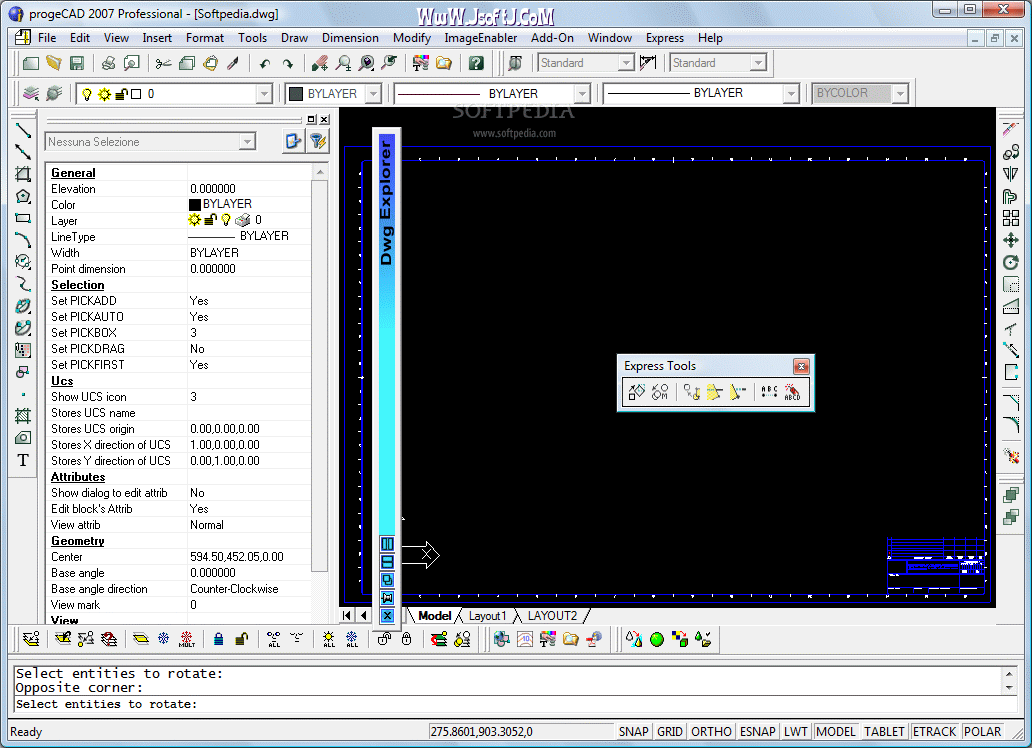Viewport: 1032px width, 748px height.
Task: Open the BYCOLOR plot style dropdown
Action: 900,94
